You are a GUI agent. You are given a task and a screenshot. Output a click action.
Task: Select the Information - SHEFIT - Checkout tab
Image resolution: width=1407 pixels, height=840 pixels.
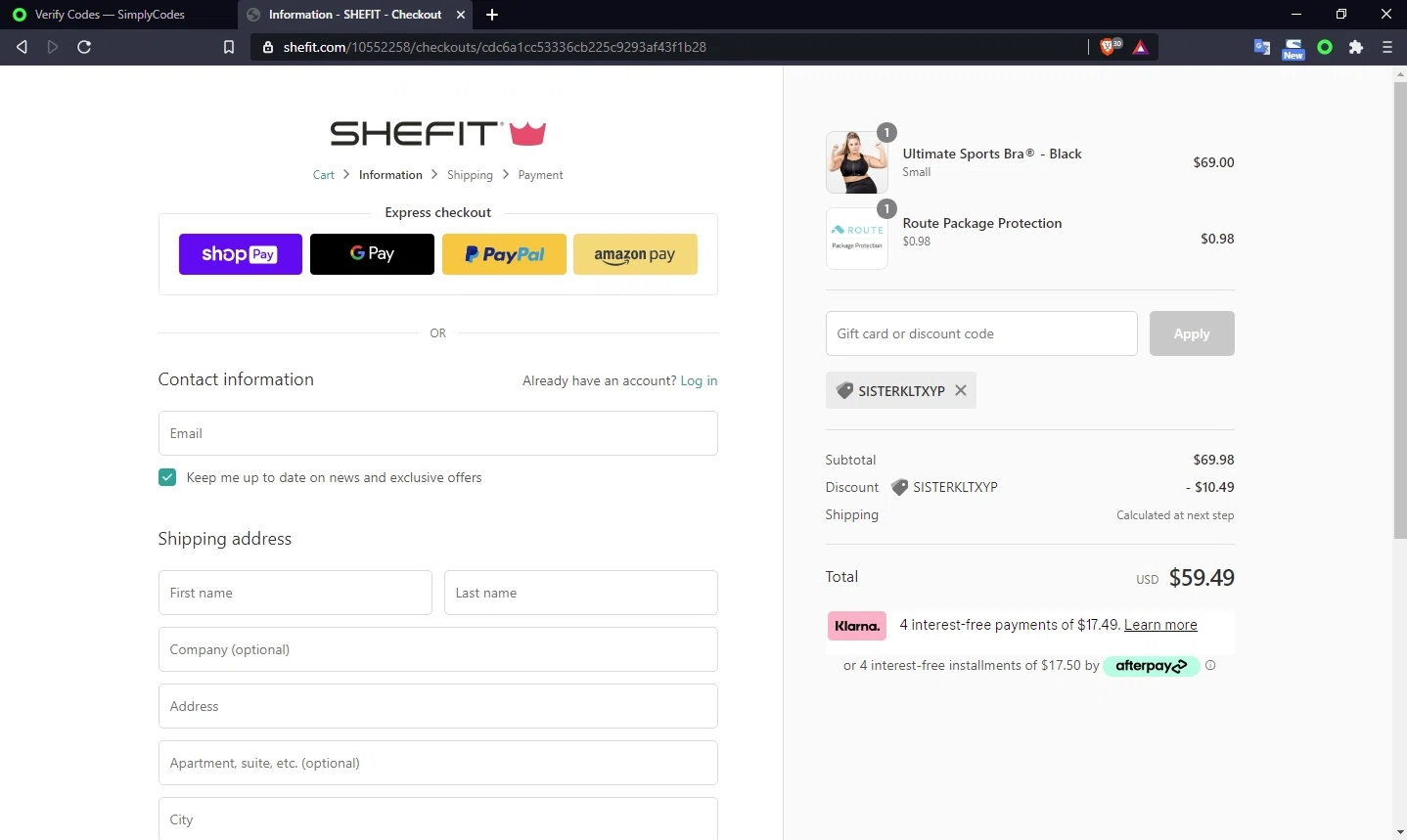(355, 15)
